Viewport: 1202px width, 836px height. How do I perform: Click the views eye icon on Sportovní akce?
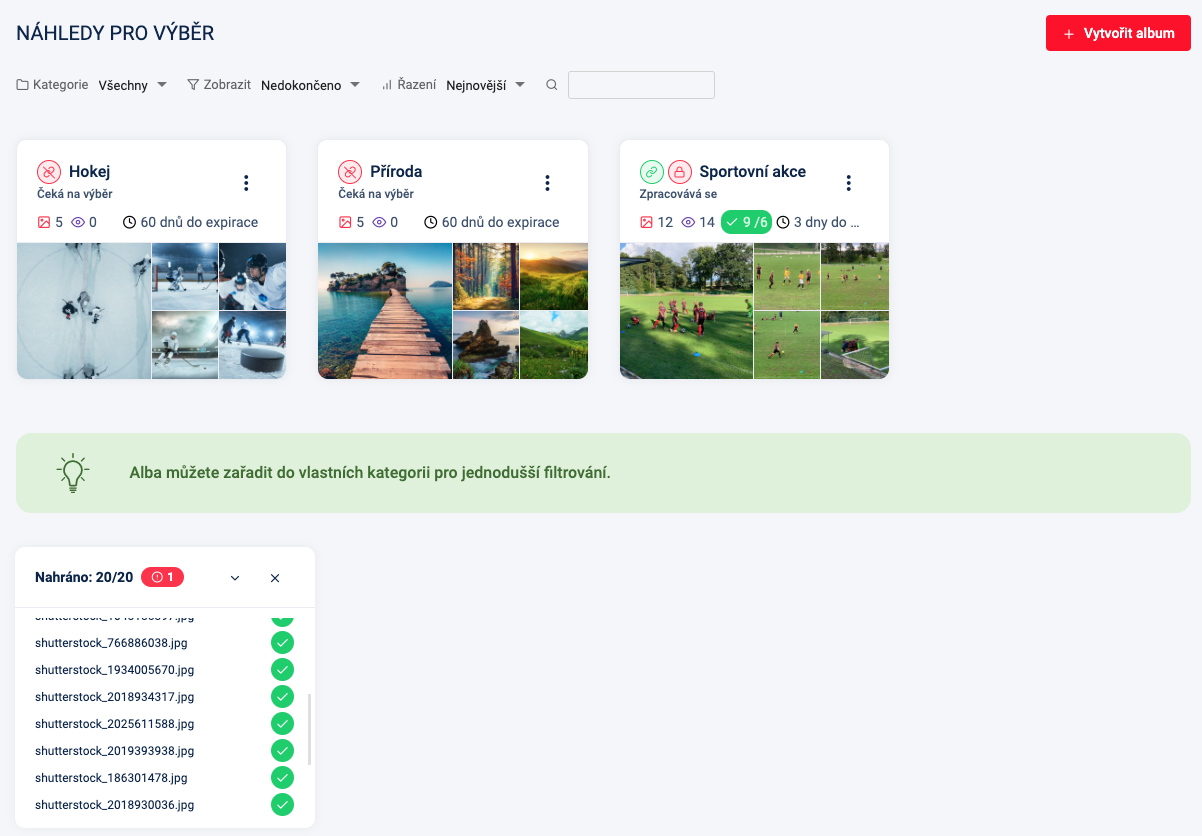point(688,222)
